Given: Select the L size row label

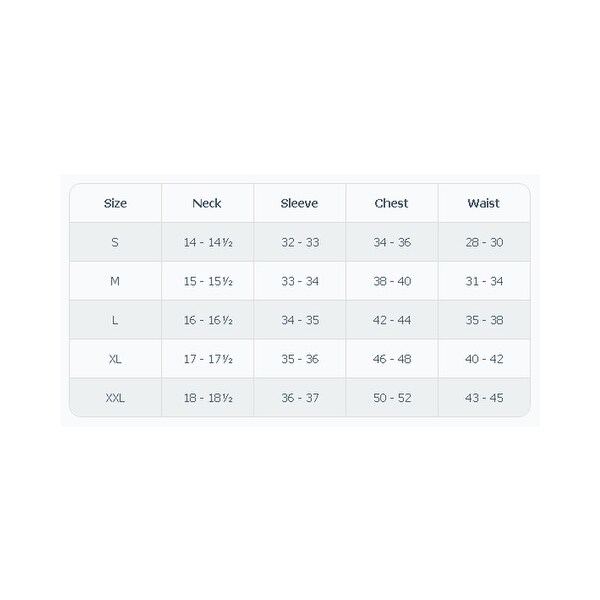Looking at the screenshot, I should [115, 320].
